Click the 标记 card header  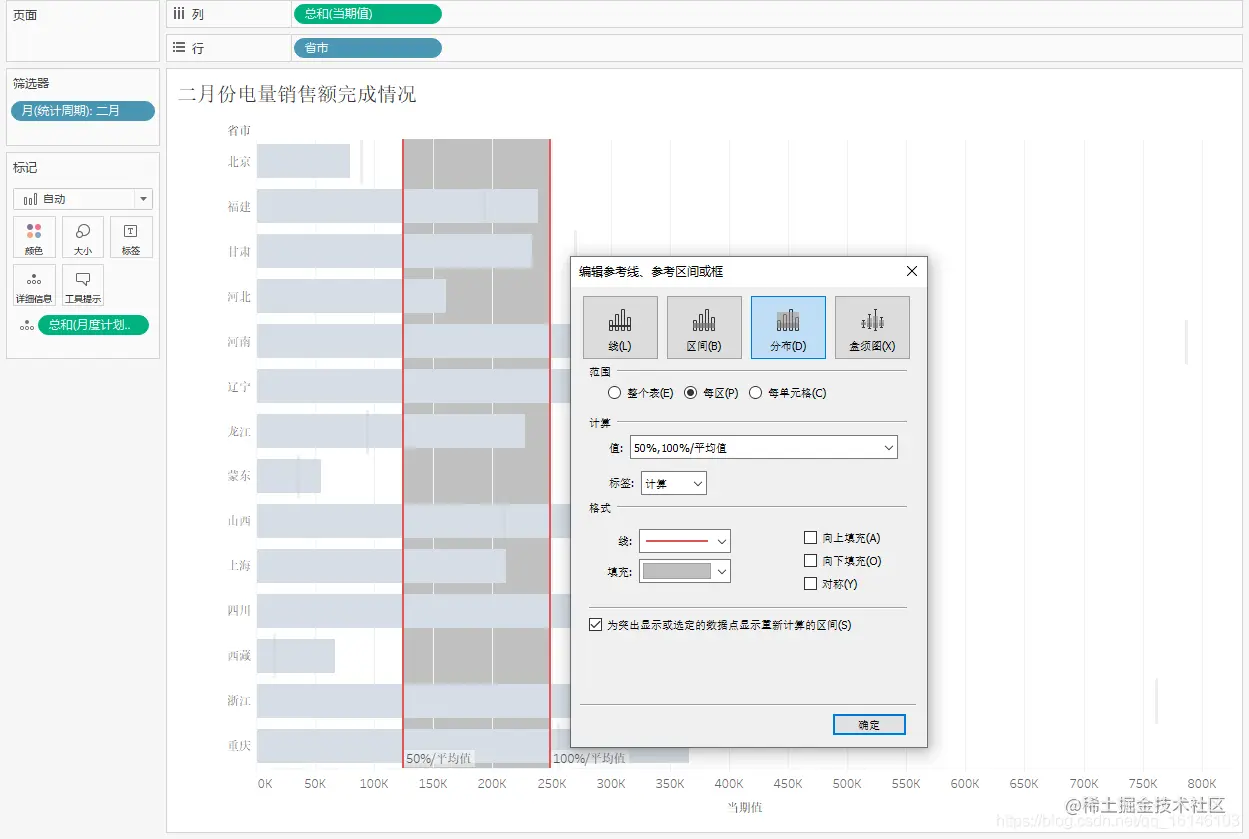point(25,168)
